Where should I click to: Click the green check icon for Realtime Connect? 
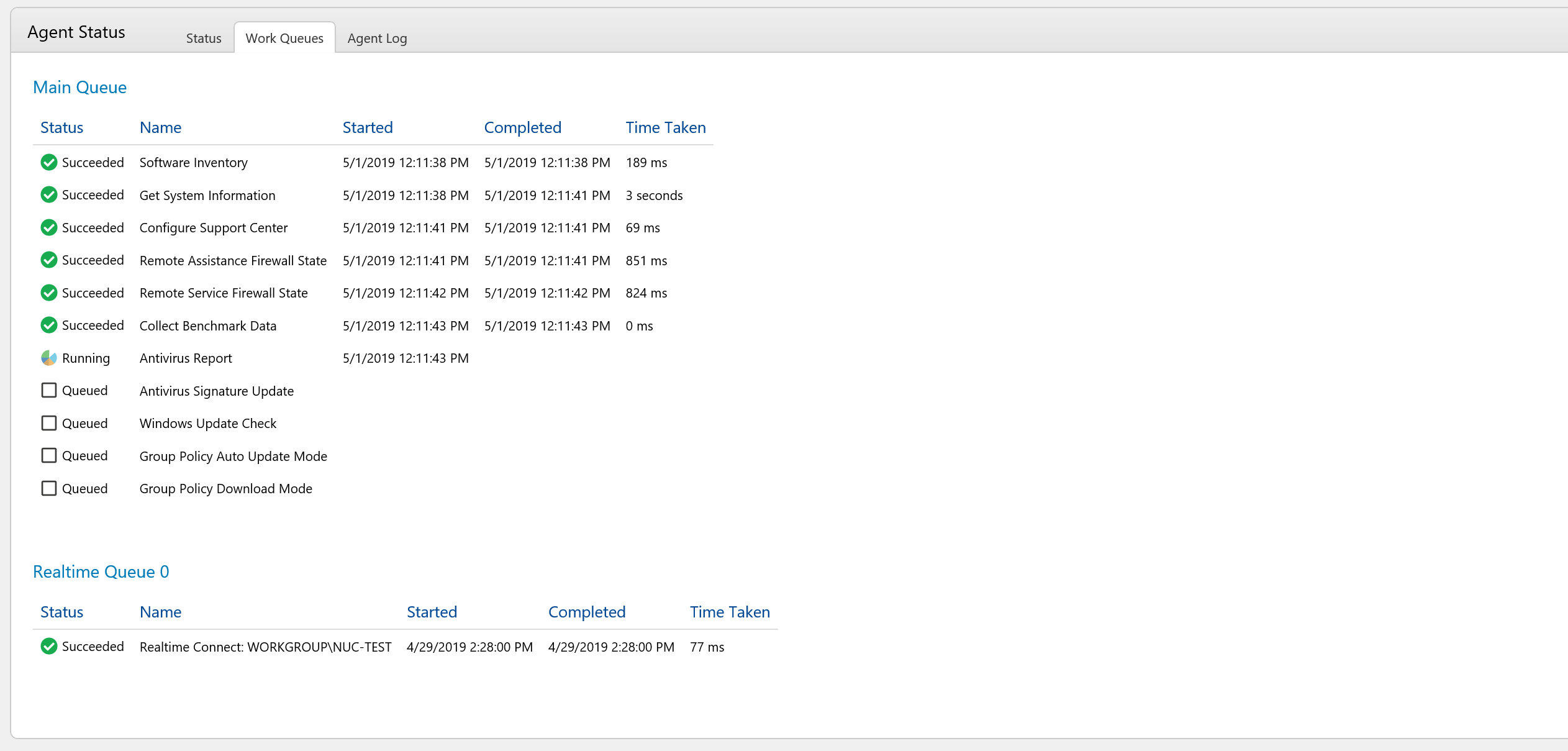pos(49,647)
